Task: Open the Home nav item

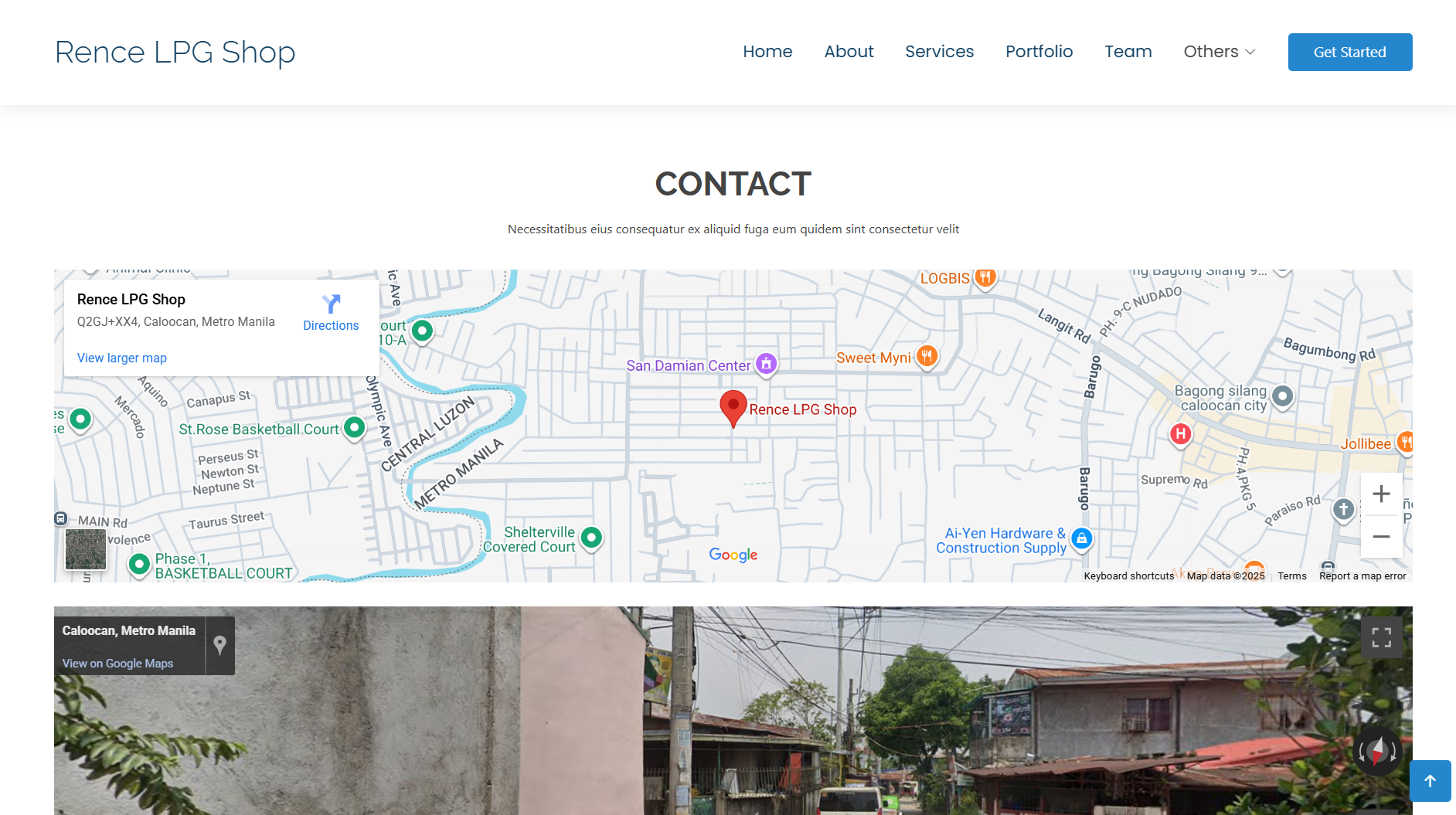Action: (x=767, y=52)
